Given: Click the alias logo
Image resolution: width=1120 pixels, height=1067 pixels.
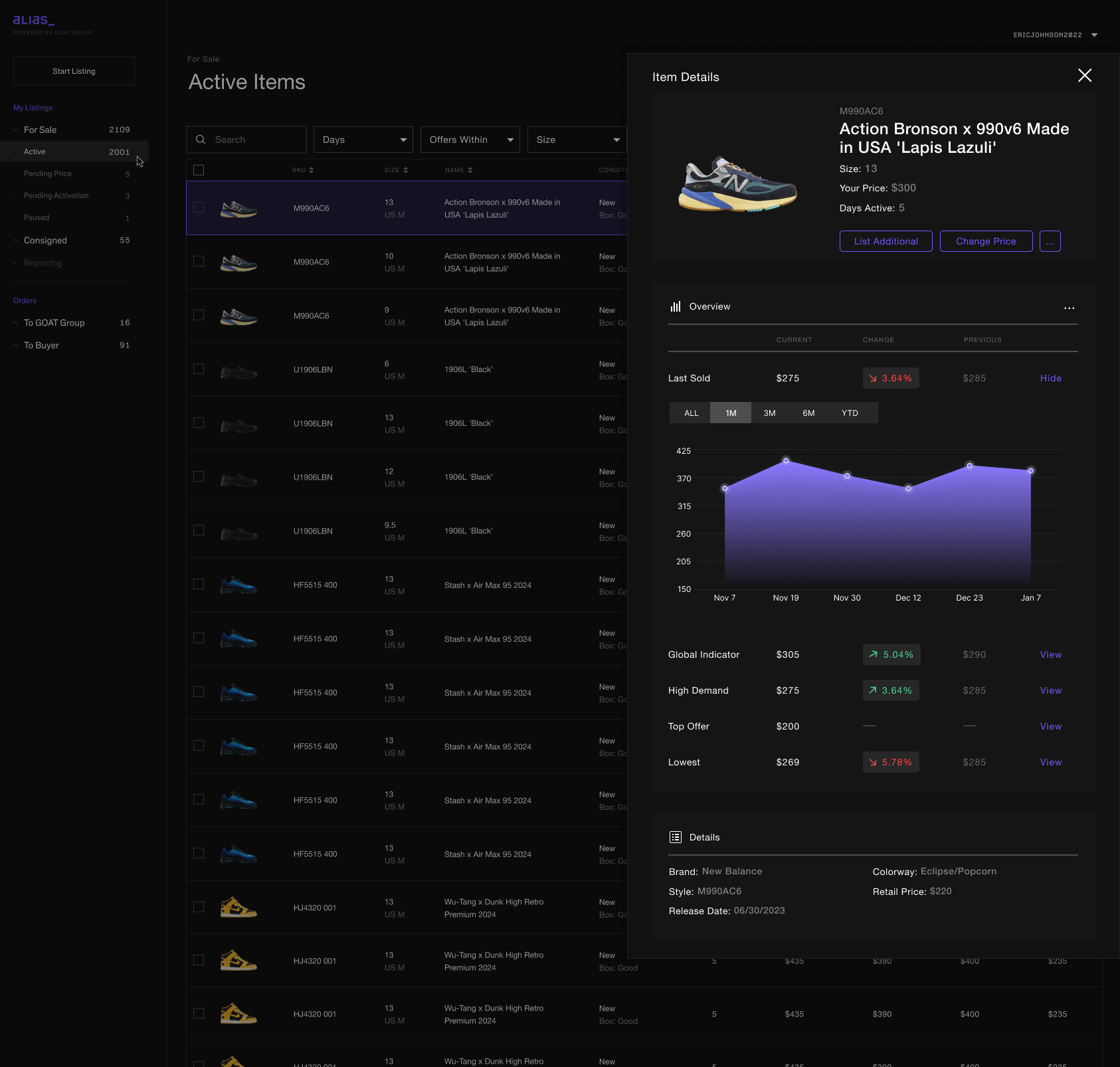Looking at the screenshot, I should click(34, 20).
